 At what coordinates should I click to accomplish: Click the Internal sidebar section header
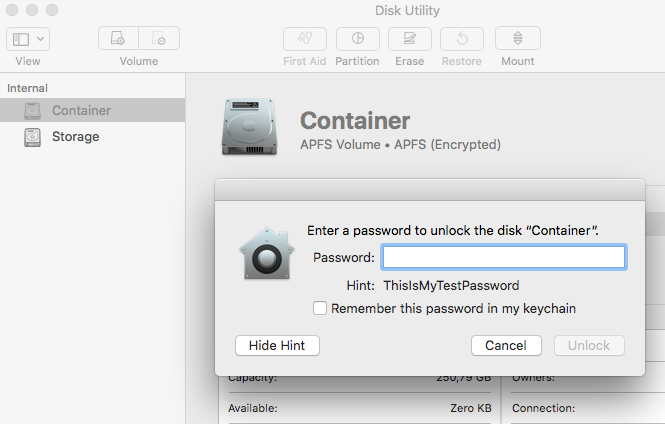[x=27, y=88]
